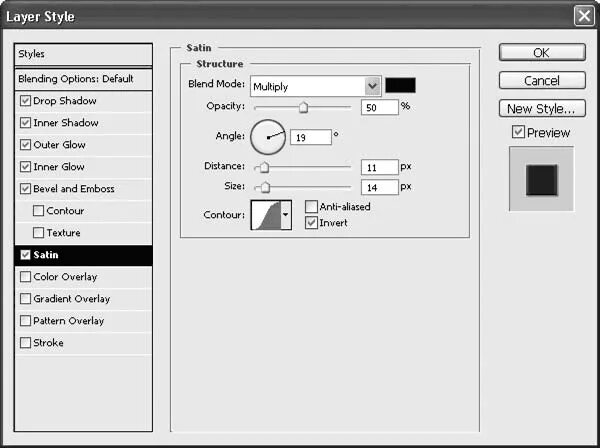
Task: Select the Drop Shadow label
Action: [x=65, y=101]
